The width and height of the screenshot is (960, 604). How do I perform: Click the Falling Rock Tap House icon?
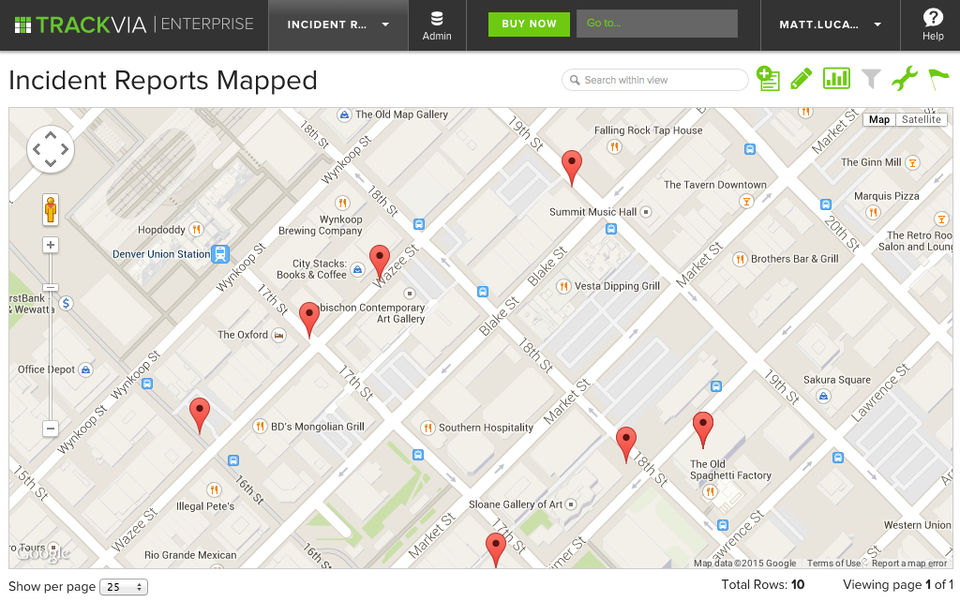click(x=614, y=146)
